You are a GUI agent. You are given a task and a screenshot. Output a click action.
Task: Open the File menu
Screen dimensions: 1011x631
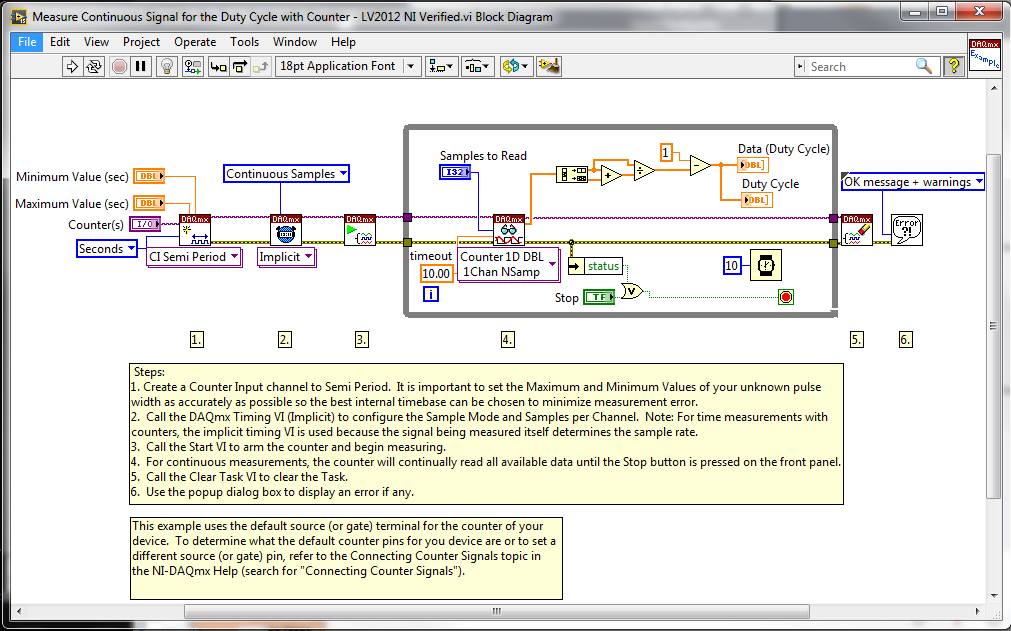(x=27, y=42)
